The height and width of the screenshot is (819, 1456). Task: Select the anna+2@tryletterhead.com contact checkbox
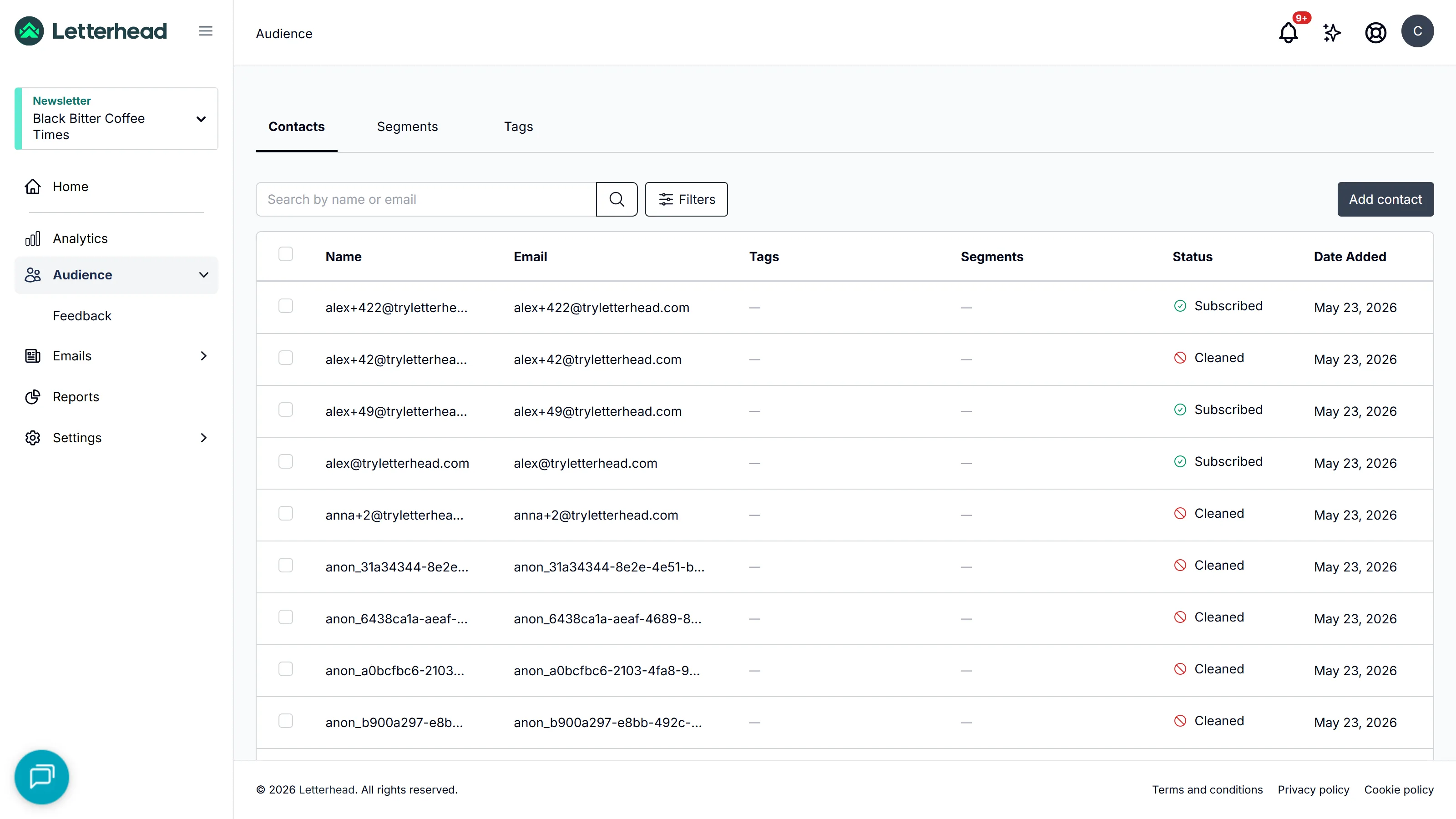[x=285, y=514]
